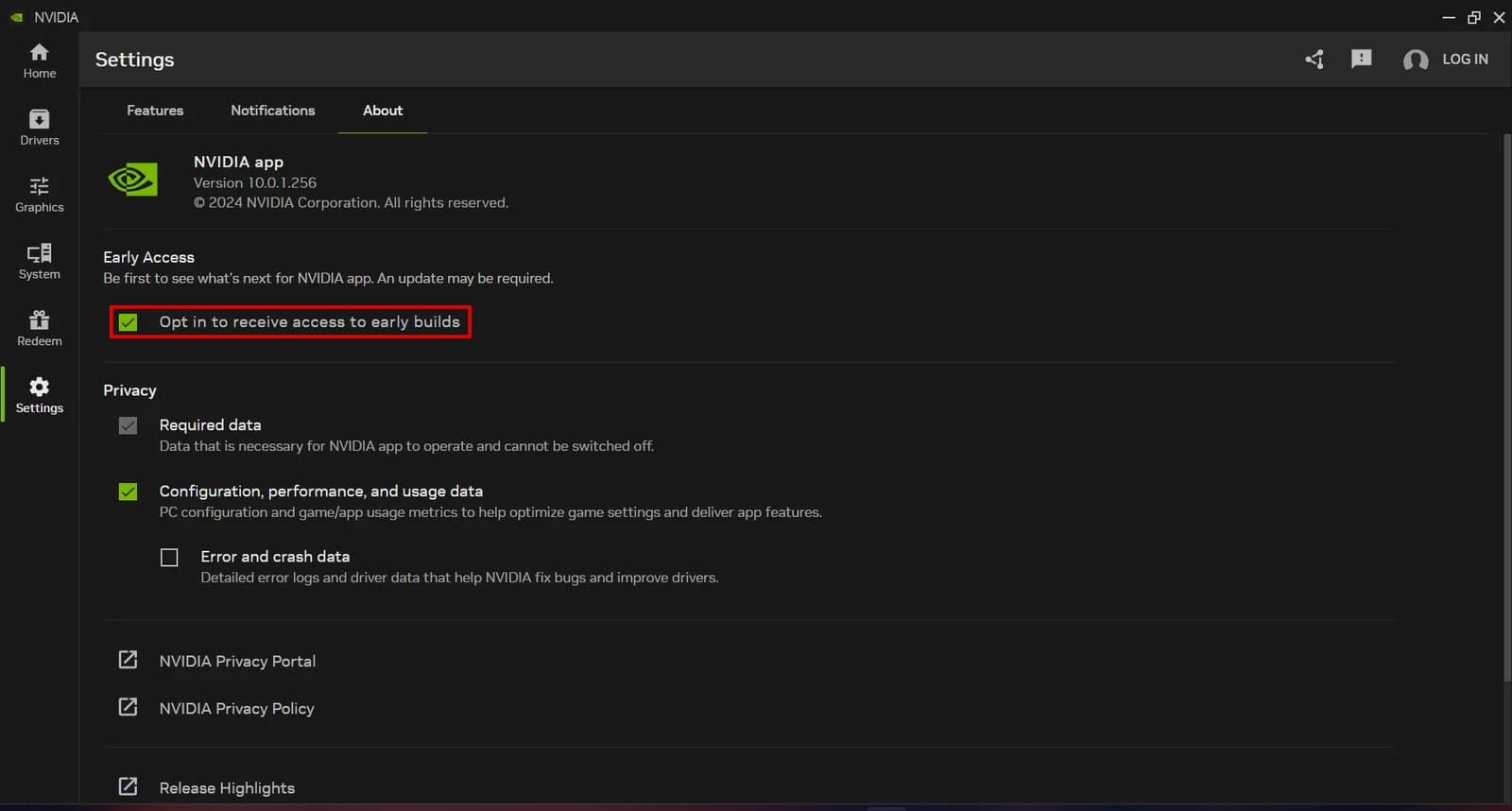The image size is (1512, 811).
Task: Open the Graphics settings panel
Action: point(39,195)
